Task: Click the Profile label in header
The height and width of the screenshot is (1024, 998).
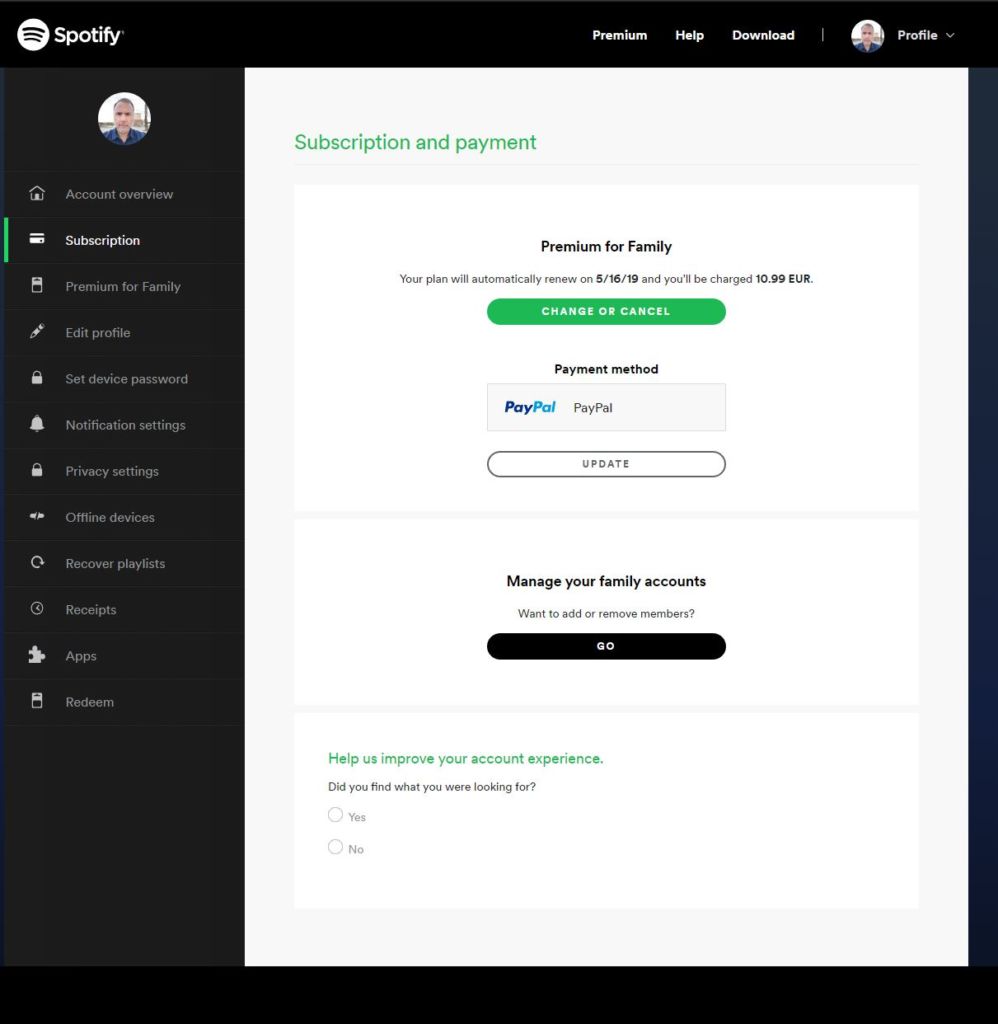Action: tap(917, 35)
